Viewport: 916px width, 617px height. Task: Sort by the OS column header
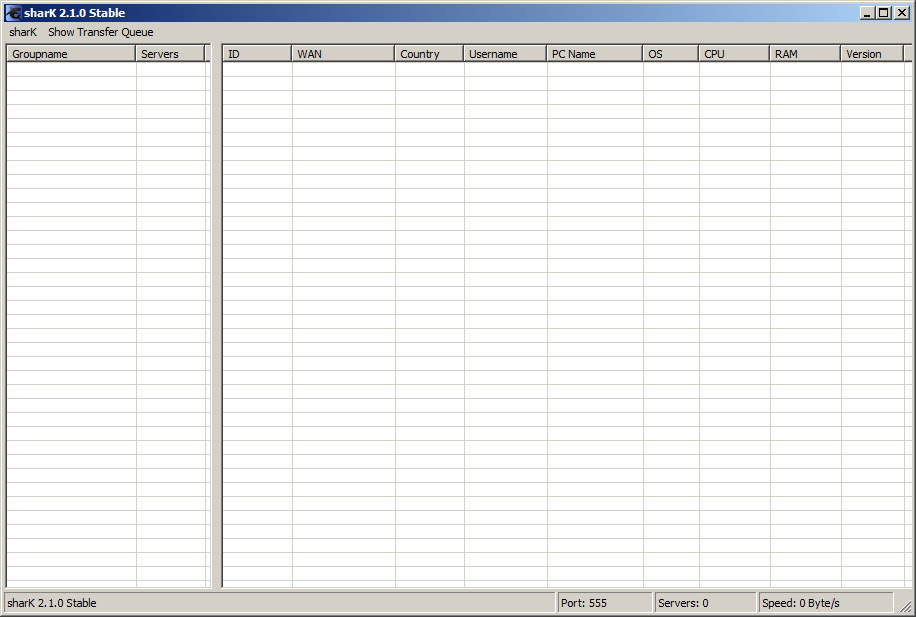click(x=670, y=54)
